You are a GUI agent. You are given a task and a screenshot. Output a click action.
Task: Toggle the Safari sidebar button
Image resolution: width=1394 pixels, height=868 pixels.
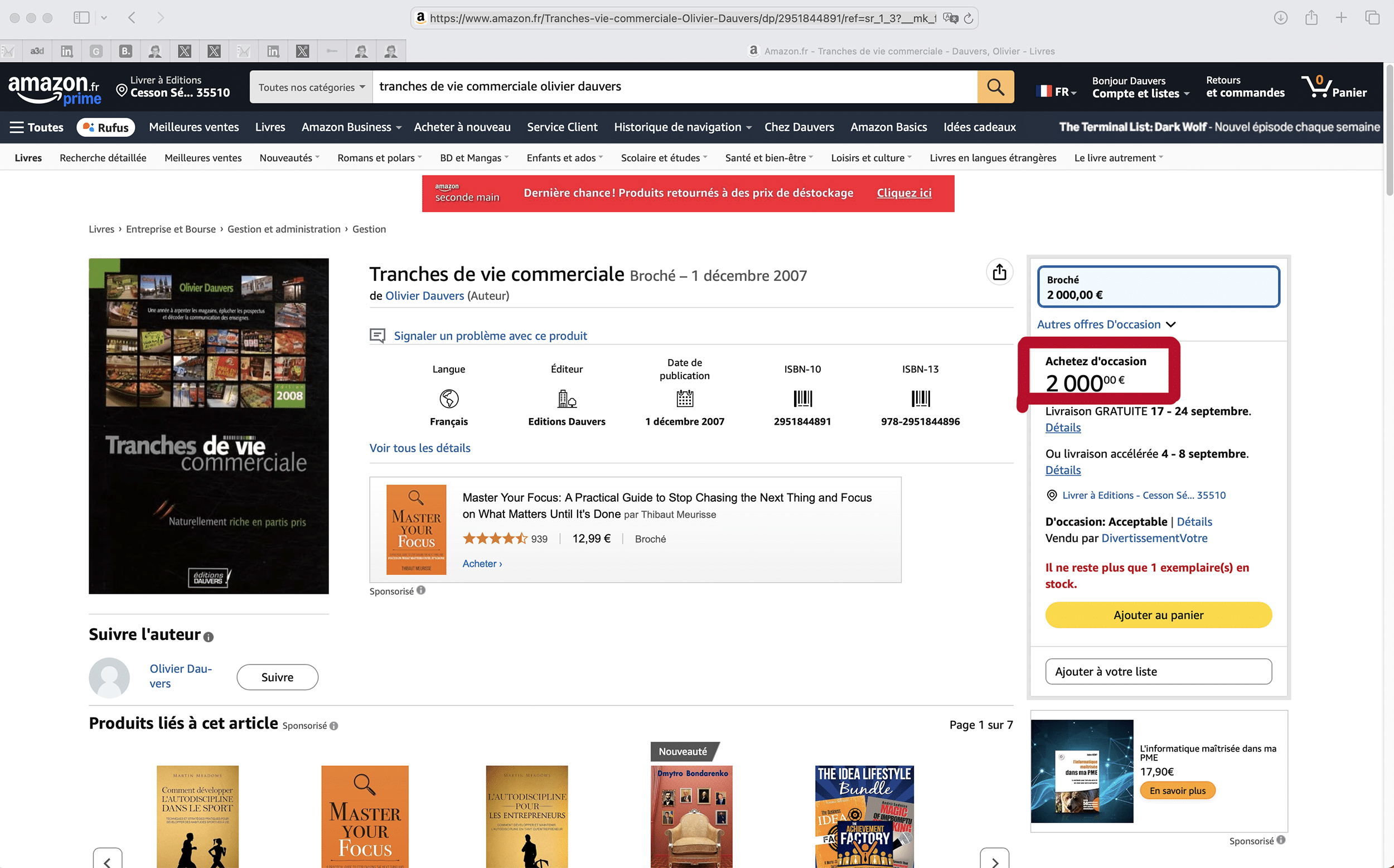tap(81, 18)
